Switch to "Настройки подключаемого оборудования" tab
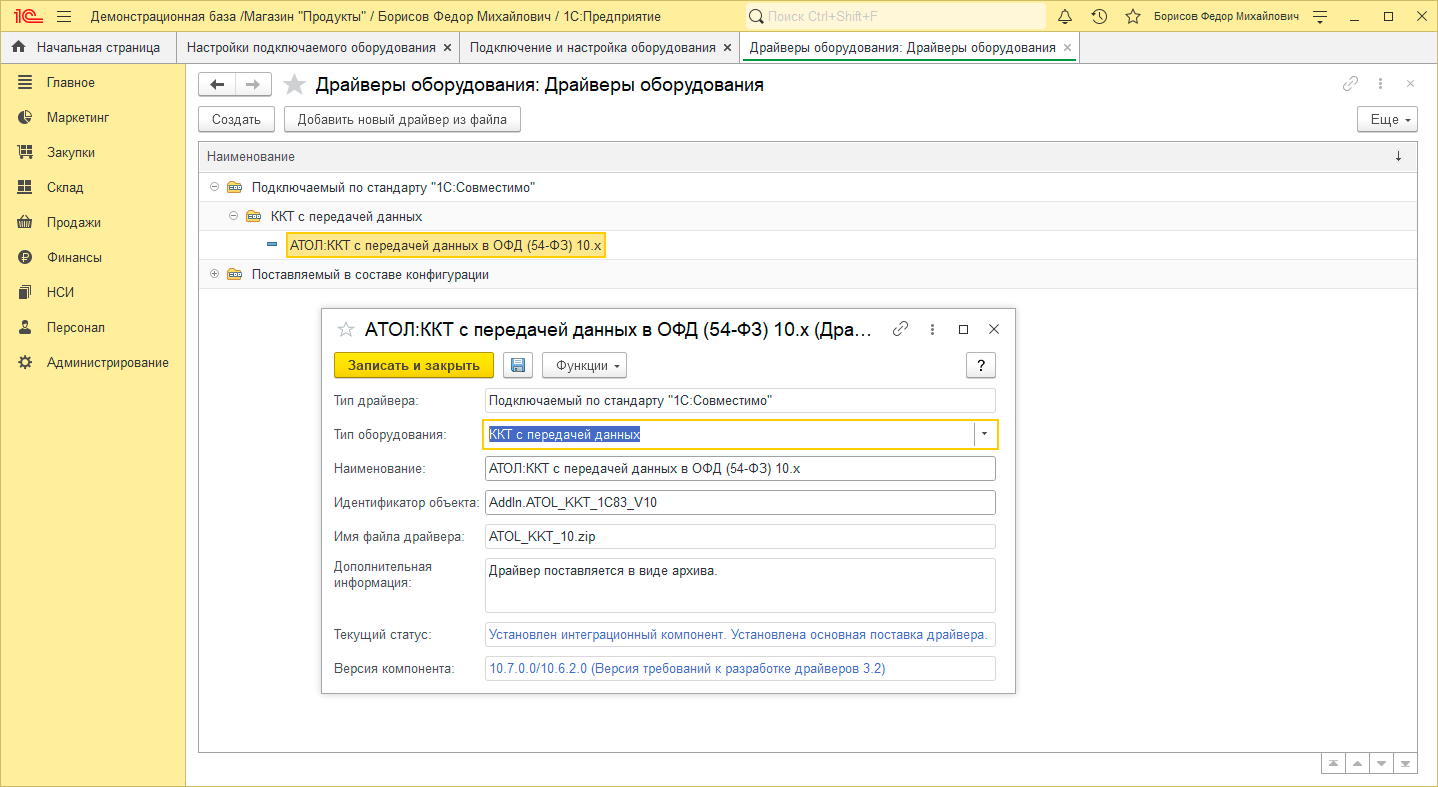Image resolution: width=1438 pixels, height=787 pixels. tap(310, 47)
